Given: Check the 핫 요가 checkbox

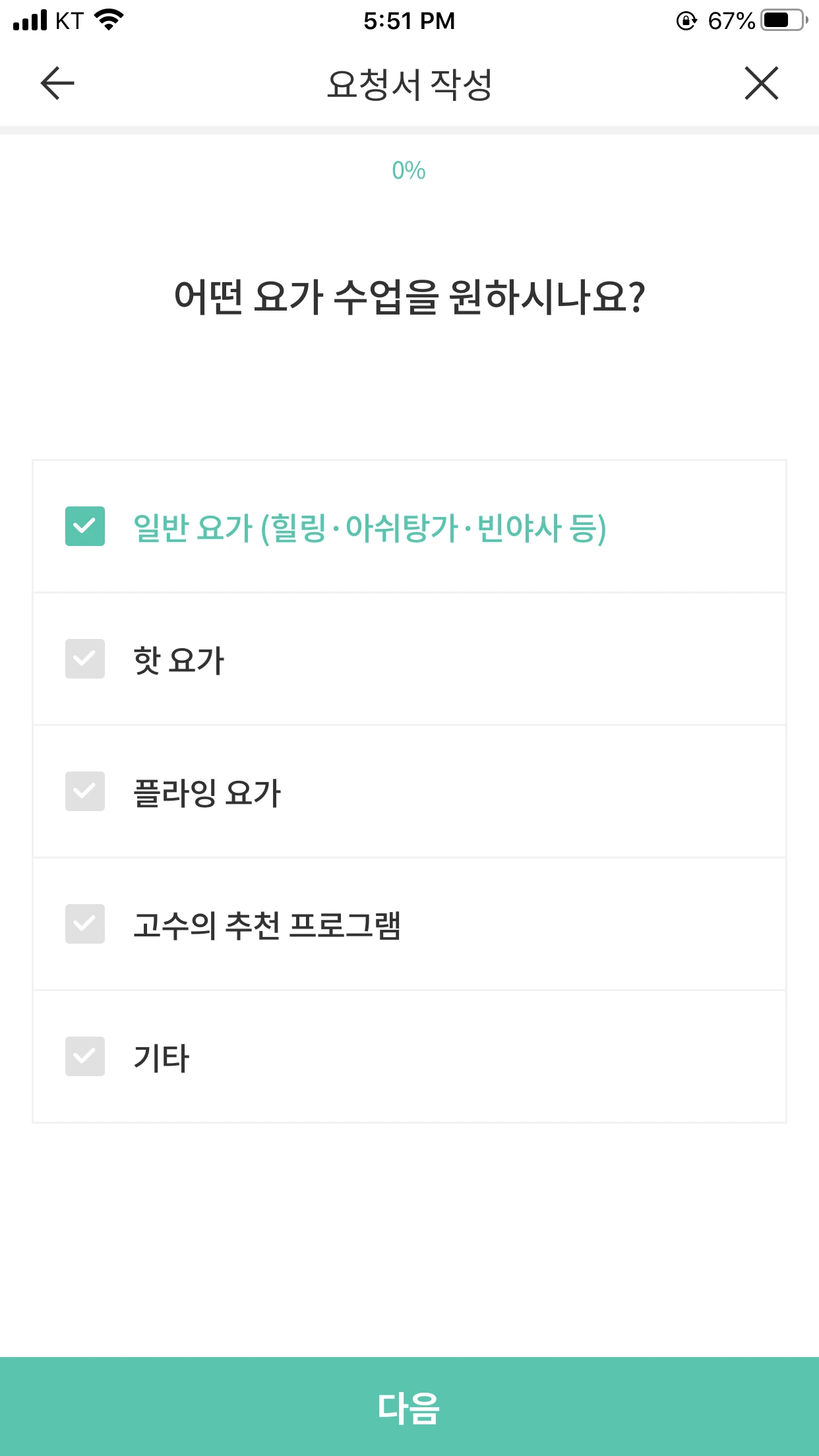Looking at the screenshot, I should pyautogui.click(x=85, y=659).
